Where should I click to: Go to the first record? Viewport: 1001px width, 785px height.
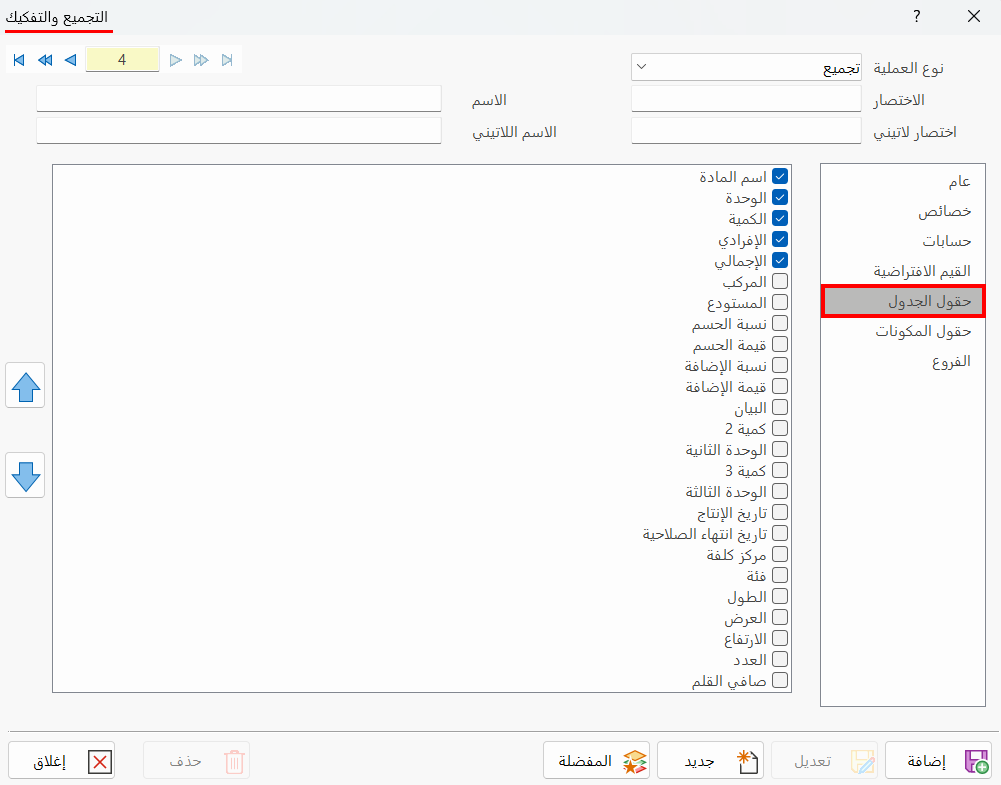[x=19, y=60]
